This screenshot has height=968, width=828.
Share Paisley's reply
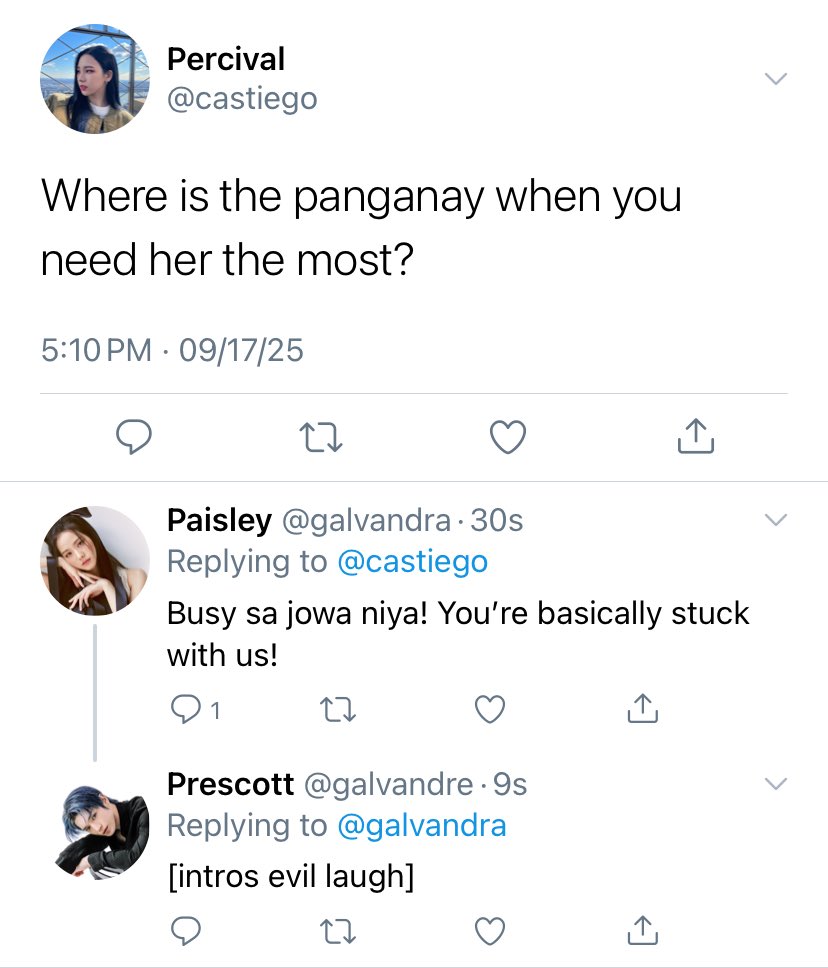pyautogui.click(x=642, y=708)
